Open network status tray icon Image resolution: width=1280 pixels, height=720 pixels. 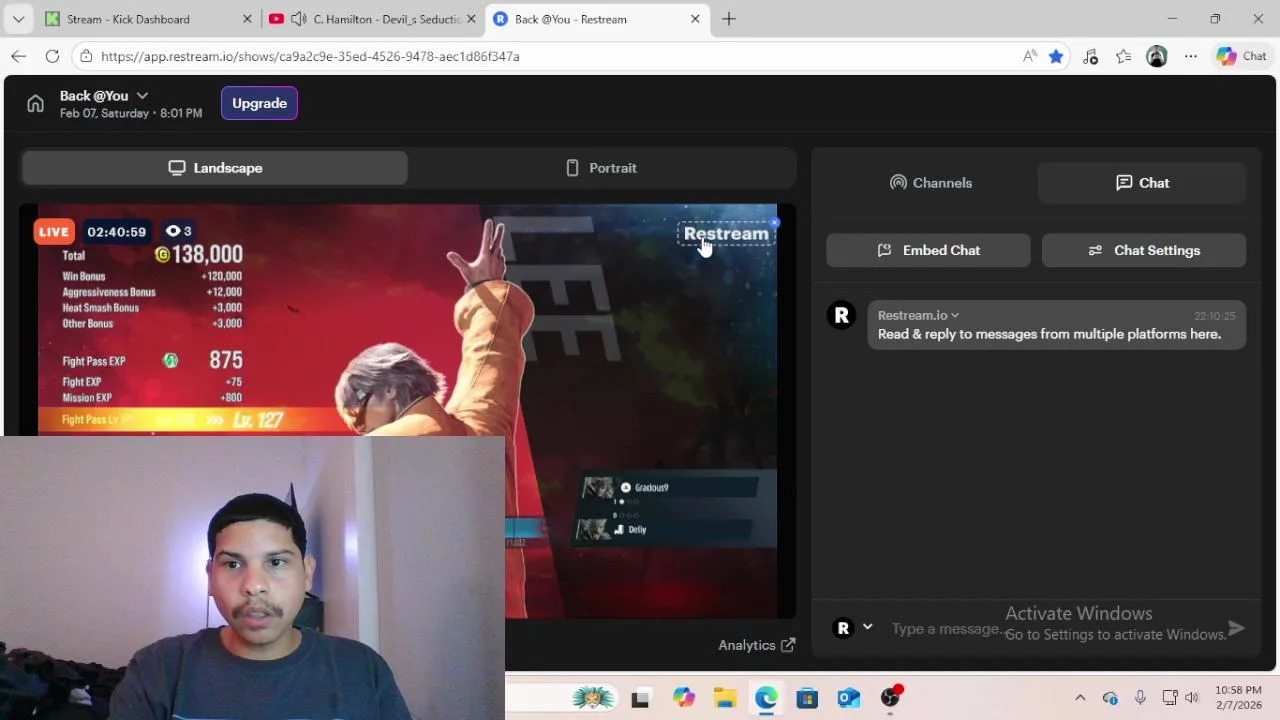1169,698
